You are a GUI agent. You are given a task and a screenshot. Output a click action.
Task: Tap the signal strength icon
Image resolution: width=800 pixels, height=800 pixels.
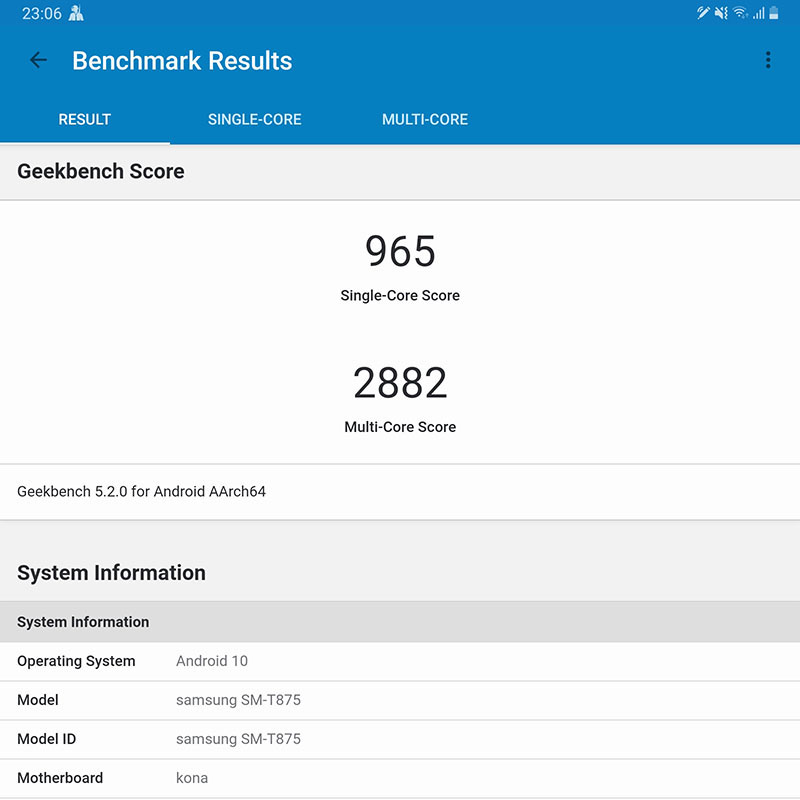(759, 13)
